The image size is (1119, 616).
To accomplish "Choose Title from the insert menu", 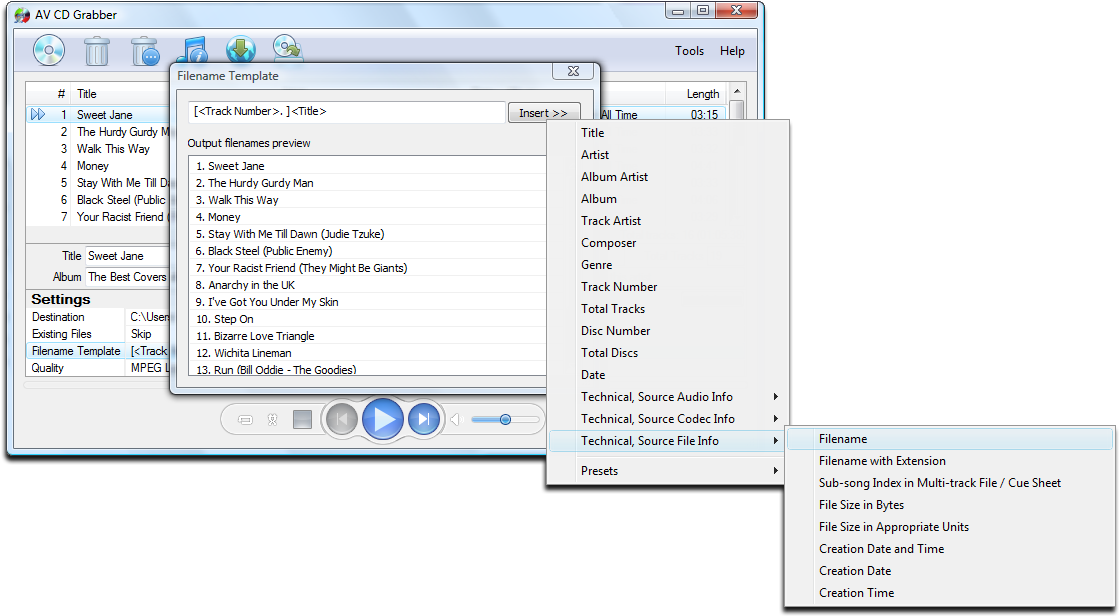I will (x=592, y=133).
